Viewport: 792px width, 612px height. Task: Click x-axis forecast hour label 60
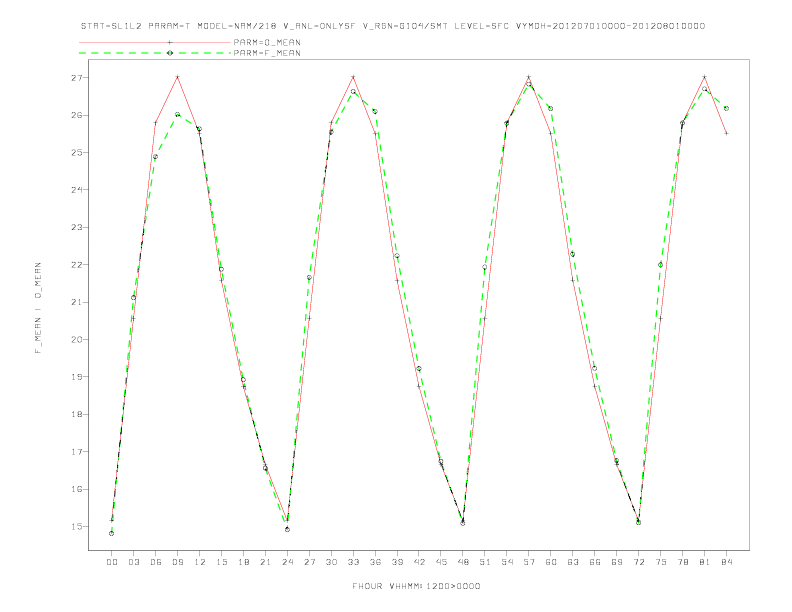(x=551, y=562)
